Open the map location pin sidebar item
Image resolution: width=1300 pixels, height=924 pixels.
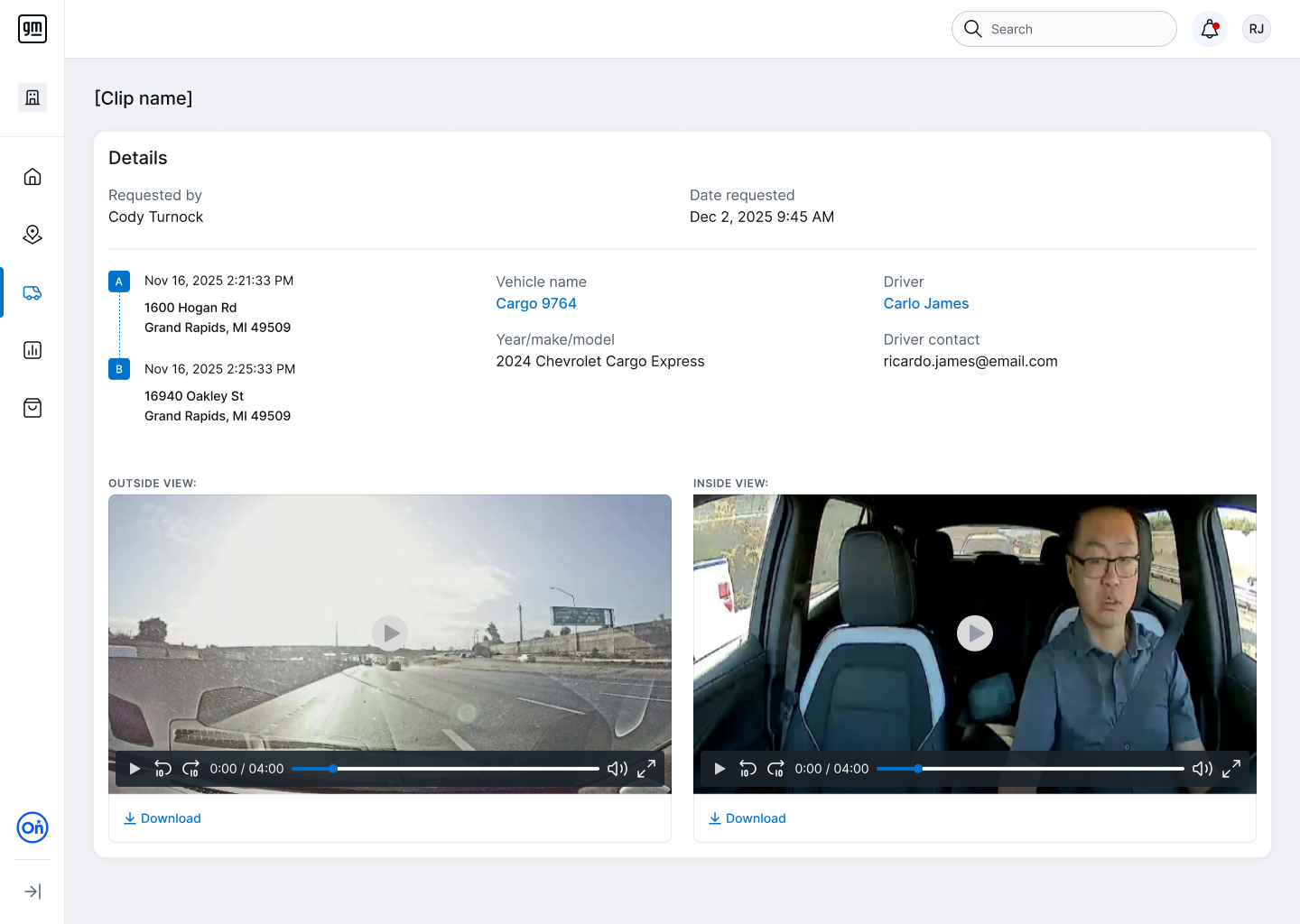pos(32,235)
